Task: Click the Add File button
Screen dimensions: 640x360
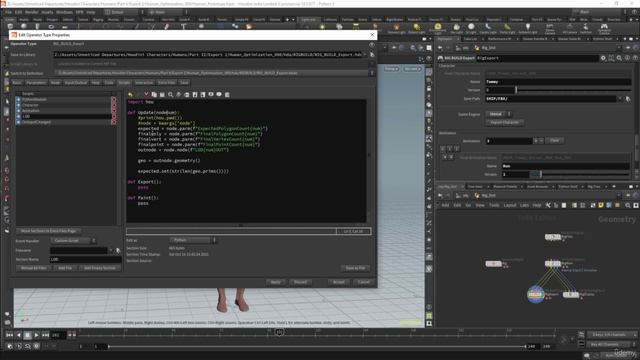Action: point(65,268)
